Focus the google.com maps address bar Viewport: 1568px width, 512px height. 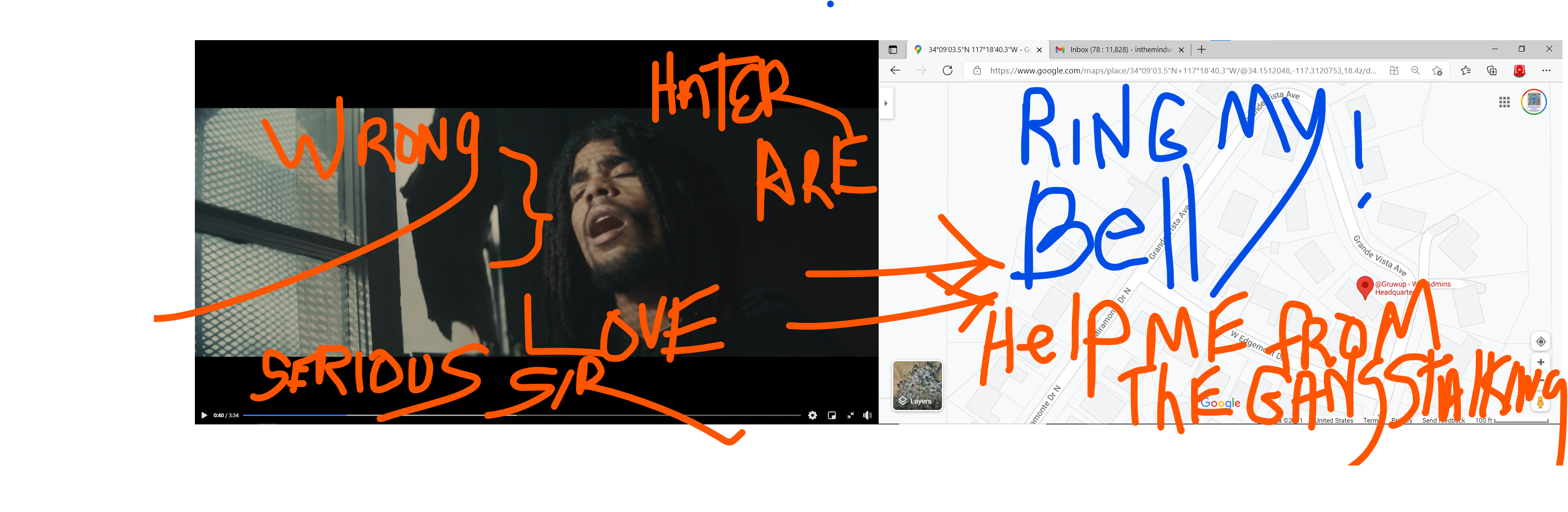click(x=1183, y=70)
